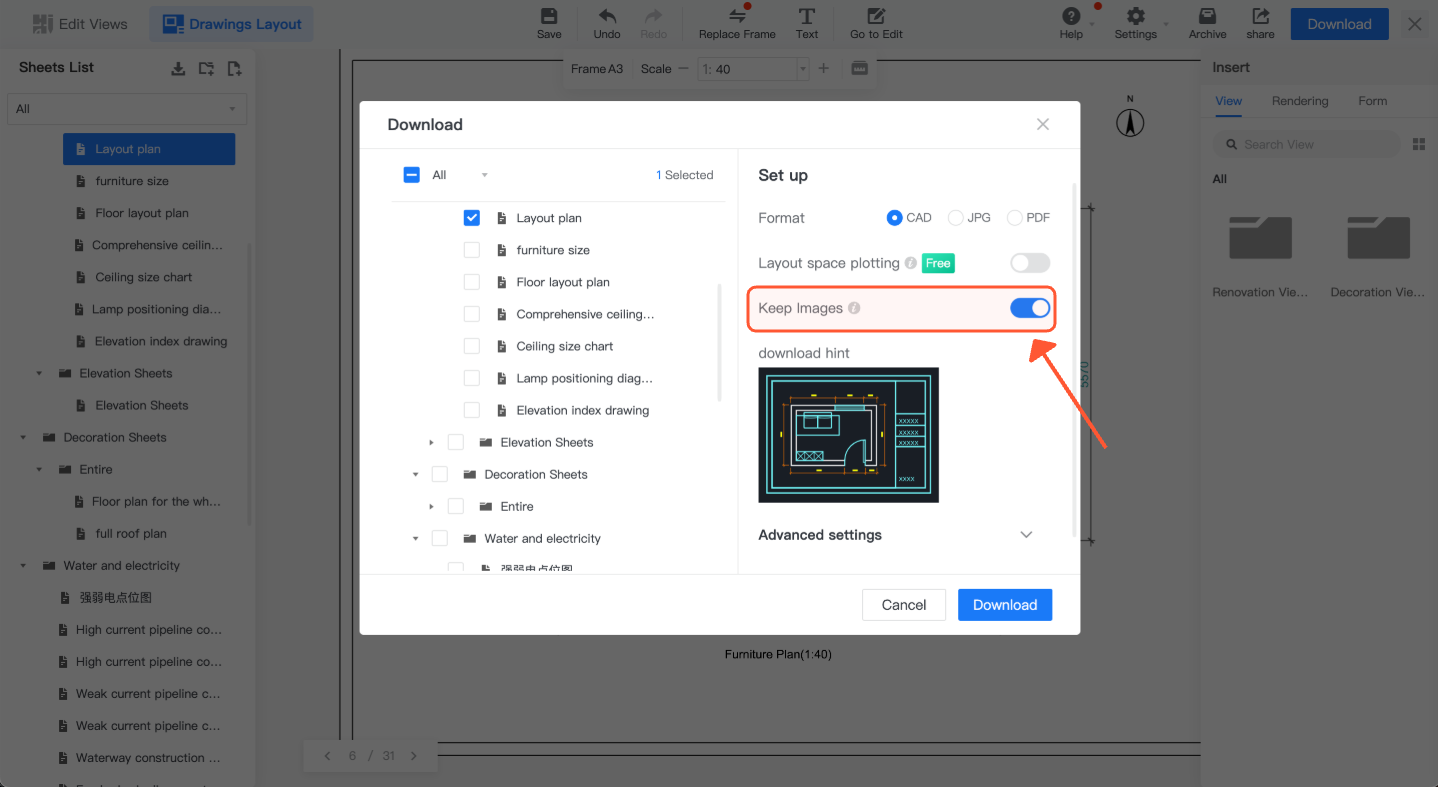This screenshot has width=1438, height=787.
Task: Expand the Advanced settings section
Action: click(x=1025, y=535)
